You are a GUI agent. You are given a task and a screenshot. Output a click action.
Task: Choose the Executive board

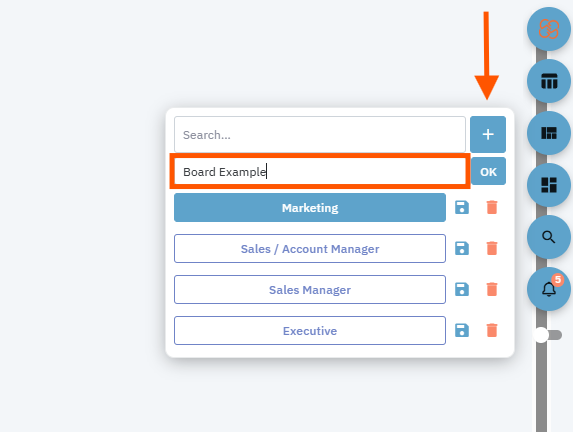coord(310,330)
